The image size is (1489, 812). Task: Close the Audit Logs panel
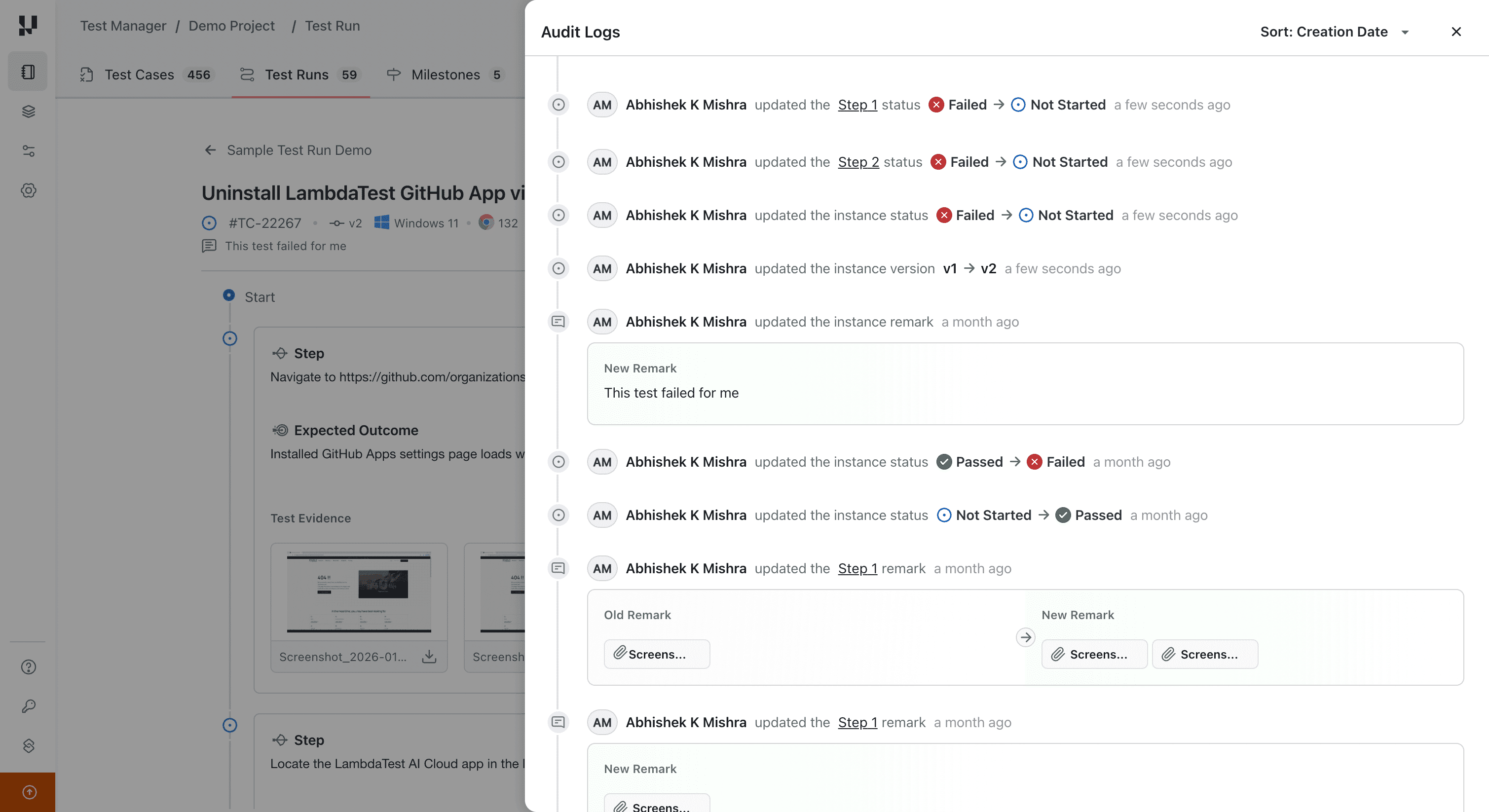pyautogui.click(x=1455, y=32)
